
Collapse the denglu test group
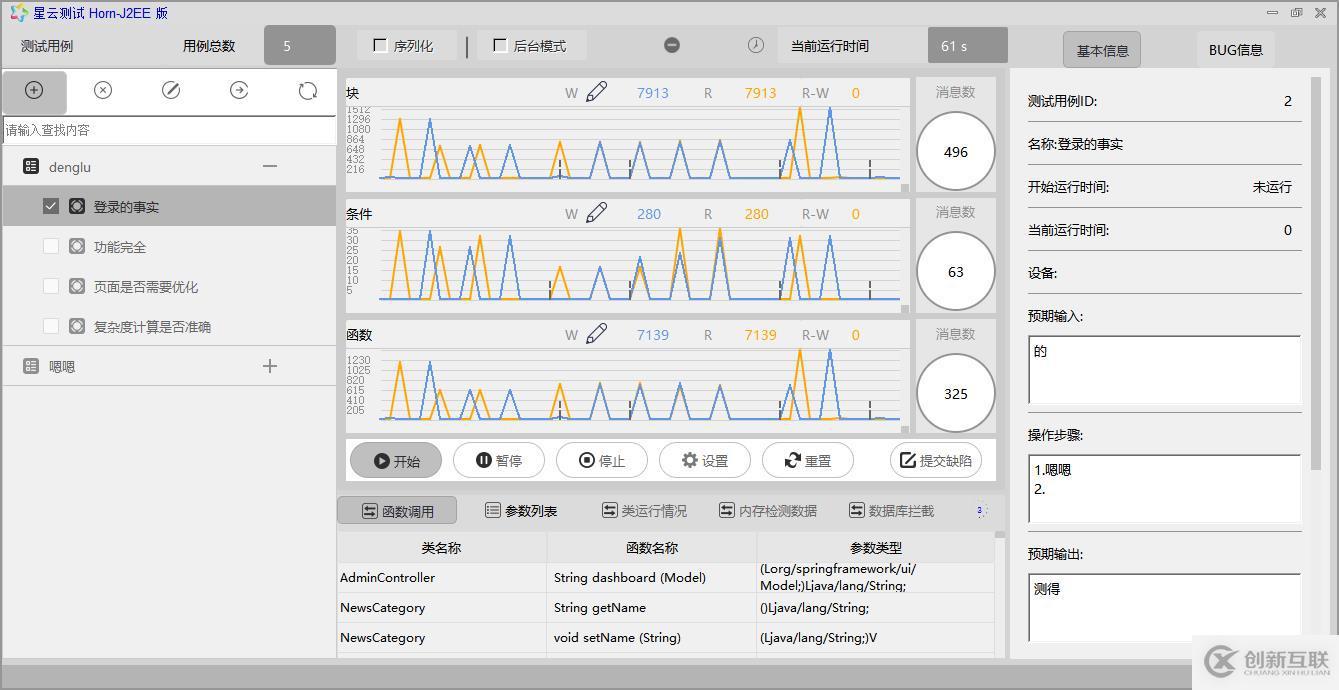coord(269,166)
